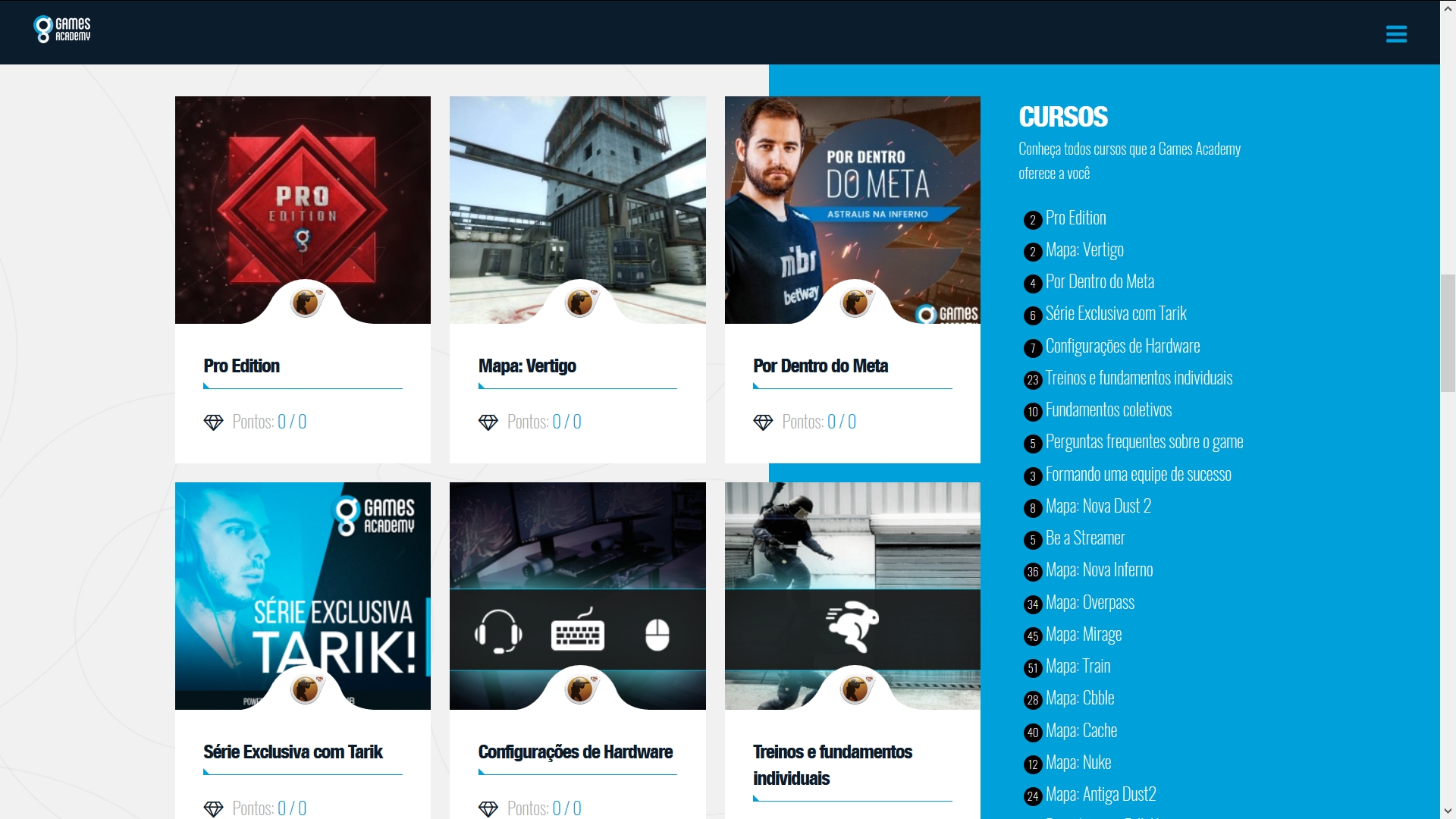Click the CS:GO badge on Mapa: Vertigo card
Screen dimensions: 1456x819
[581, 303]
